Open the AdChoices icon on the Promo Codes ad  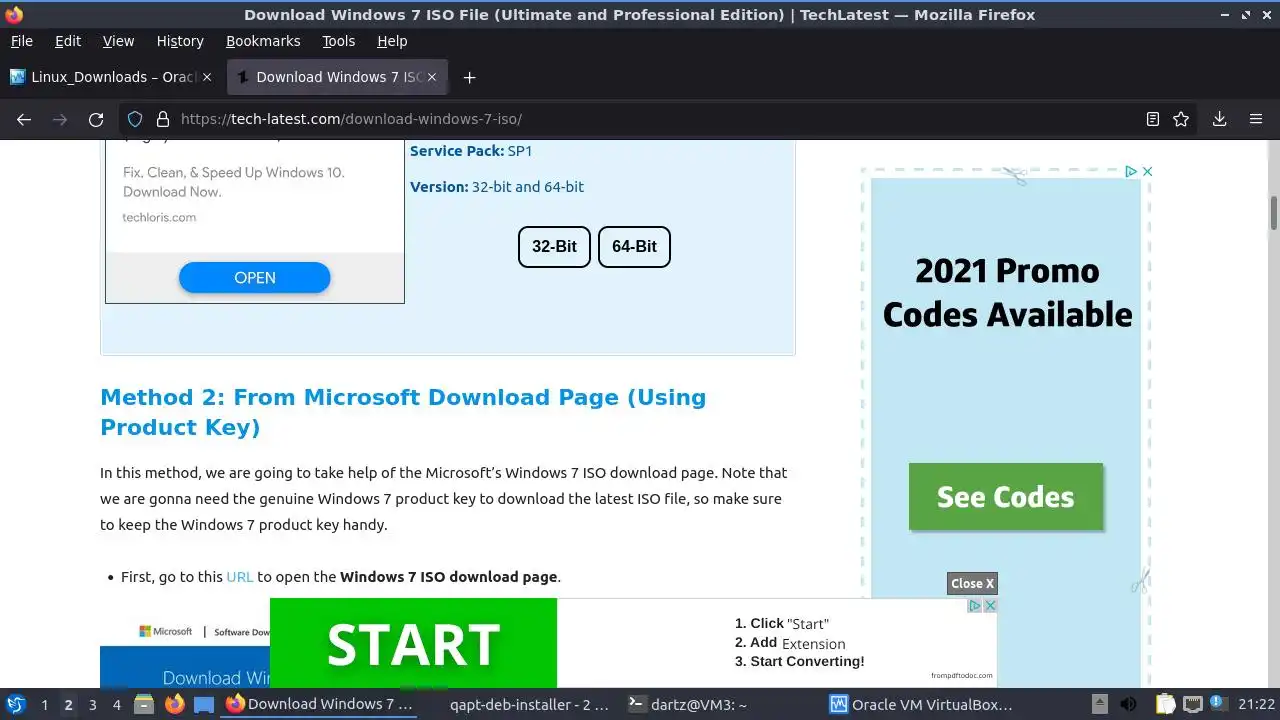click(1131, 172)
